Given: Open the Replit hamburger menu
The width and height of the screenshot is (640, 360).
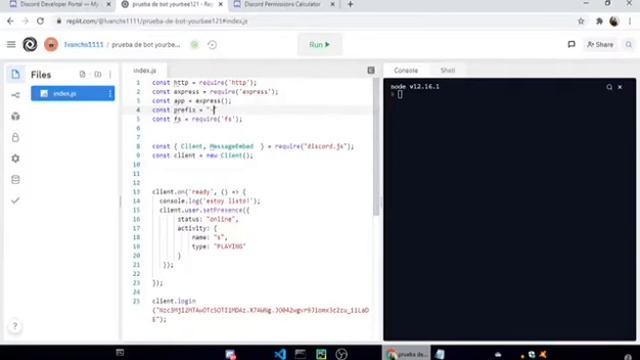Looking at the screenshot, I should click(11, 44).
